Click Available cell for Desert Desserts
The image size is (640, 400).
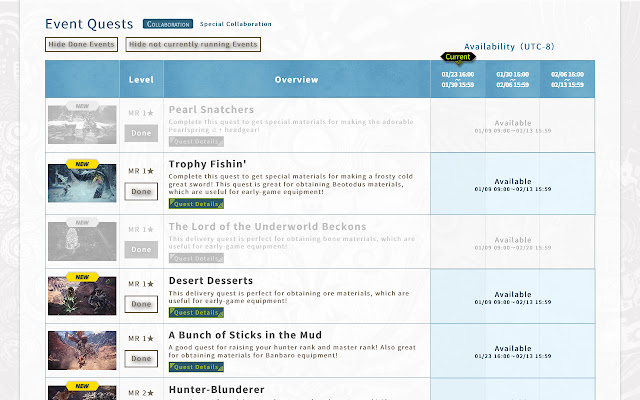click(513, 296)
